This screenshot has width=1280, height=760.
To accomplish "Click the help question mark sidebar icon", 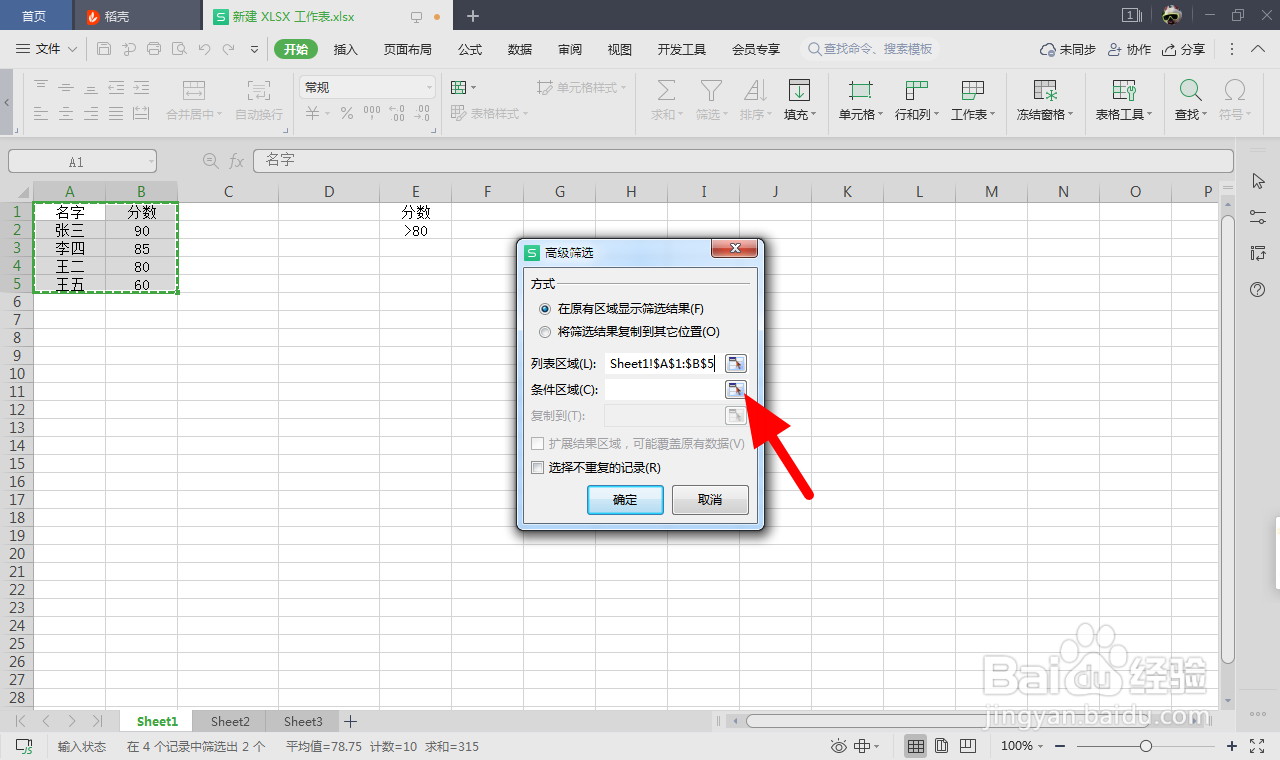I will coord(1259,290).
